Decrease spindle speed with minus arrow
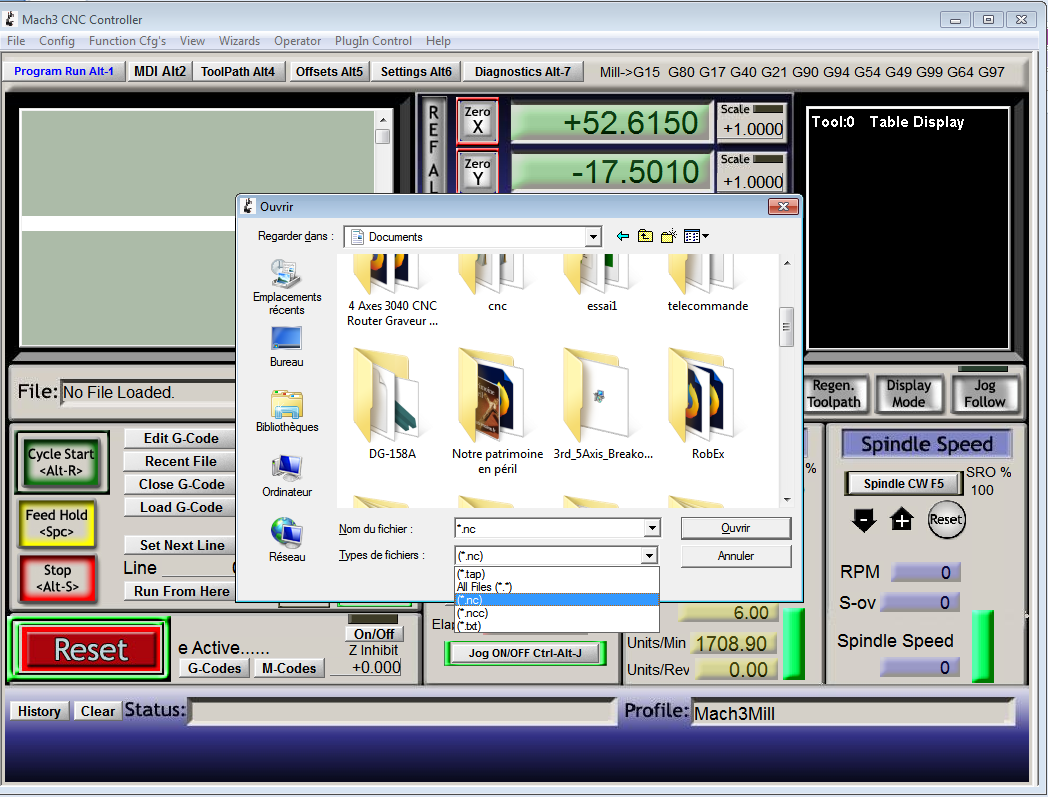This screenshot has width=1048, height=797. click(864, 520)
